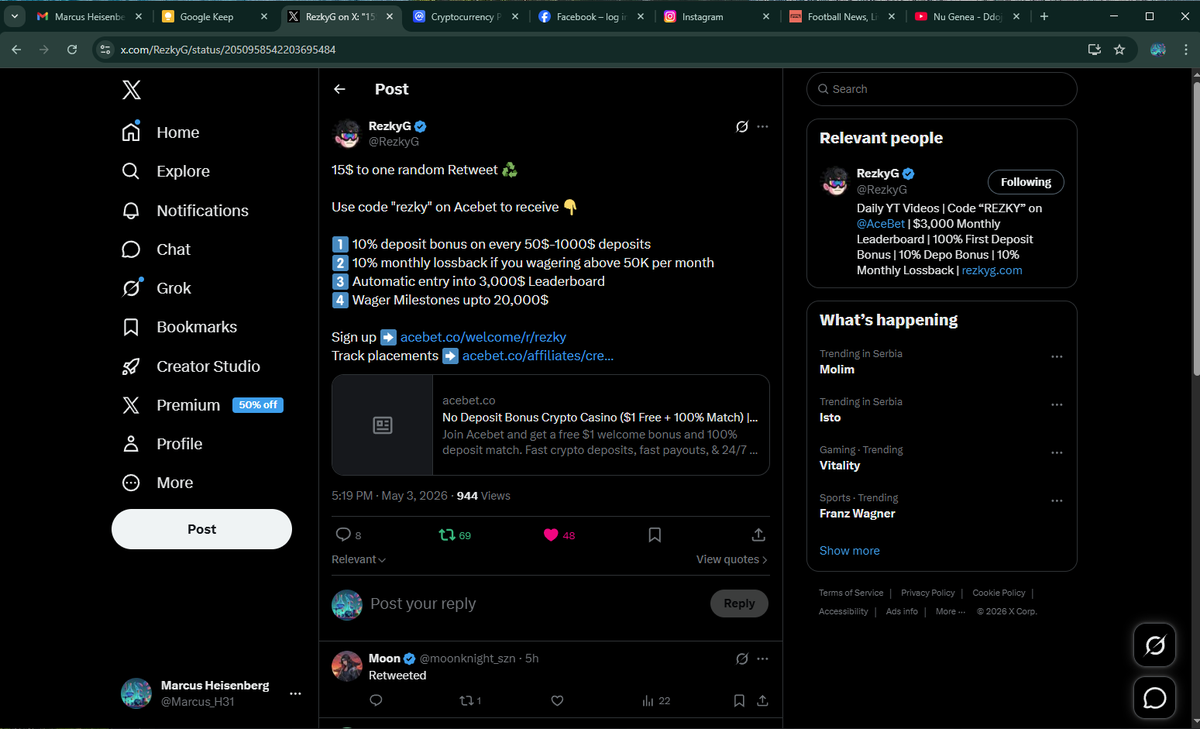Click the Reply button
1200x729 pixels.
pyautogui.click(x=739, y=603)
